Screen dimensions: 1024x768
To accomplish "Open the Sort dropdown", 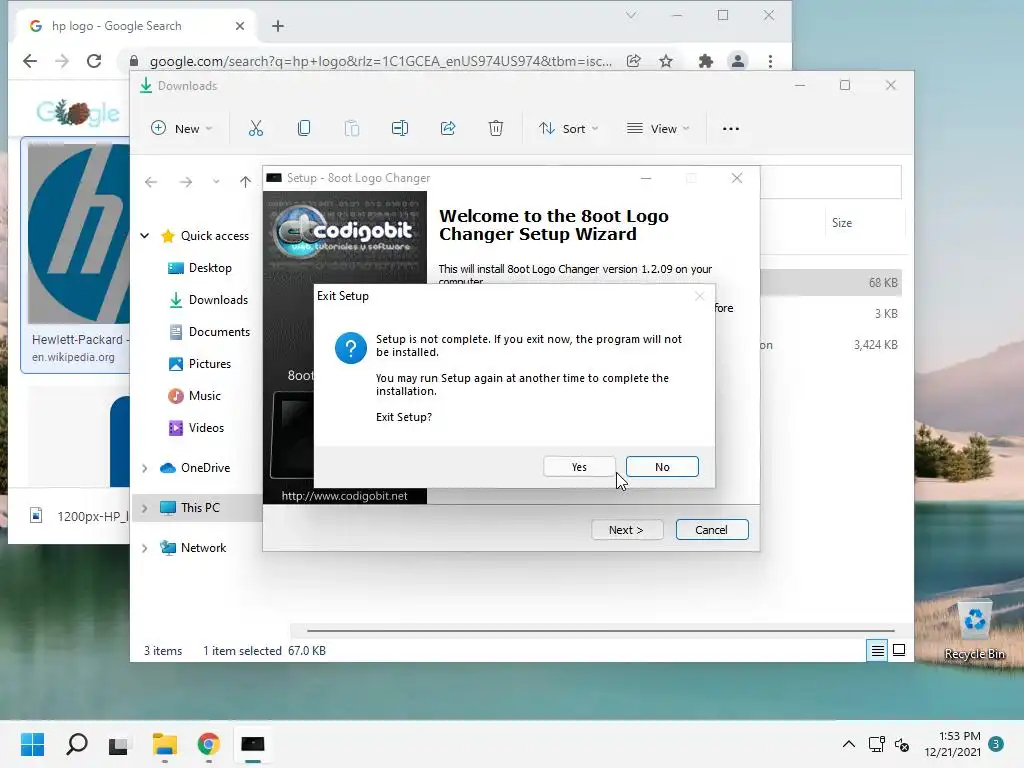I will coord(568,129).
